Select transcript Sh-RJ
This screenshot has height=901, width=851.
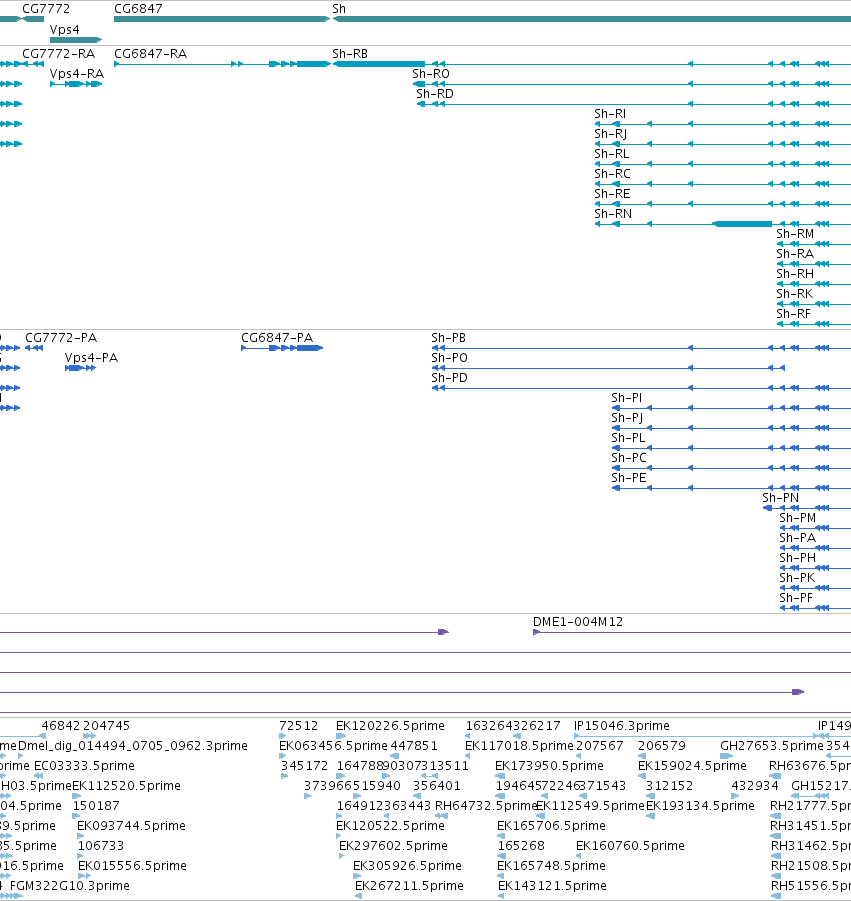click(x=610, y=134)
